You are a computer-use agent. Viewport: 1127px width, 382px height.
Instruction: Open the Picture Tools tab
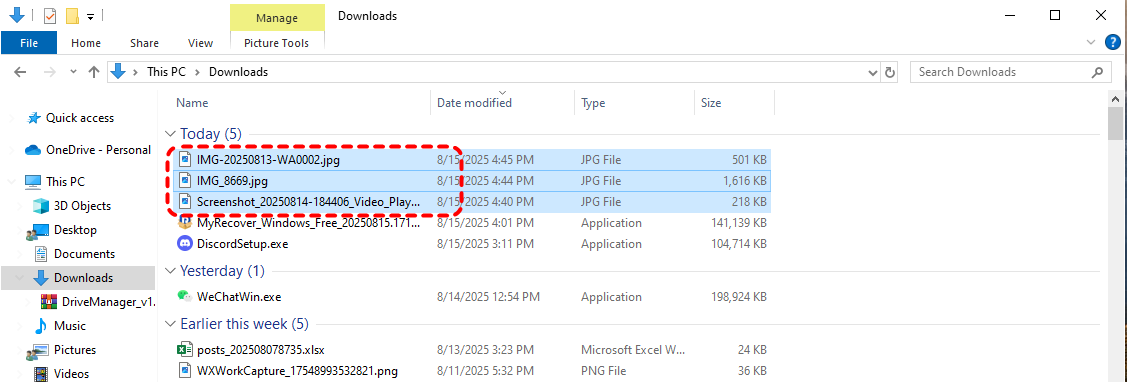coord(277,43)
